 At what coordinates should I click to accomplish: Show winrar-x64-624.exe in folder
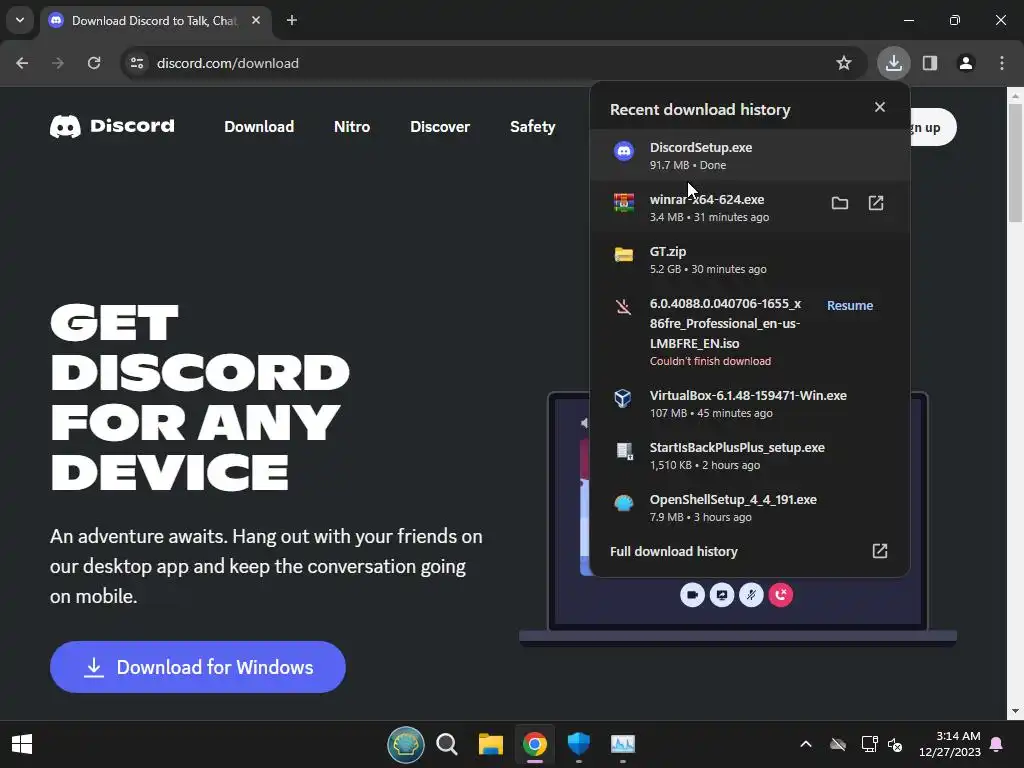coord(840,203)
